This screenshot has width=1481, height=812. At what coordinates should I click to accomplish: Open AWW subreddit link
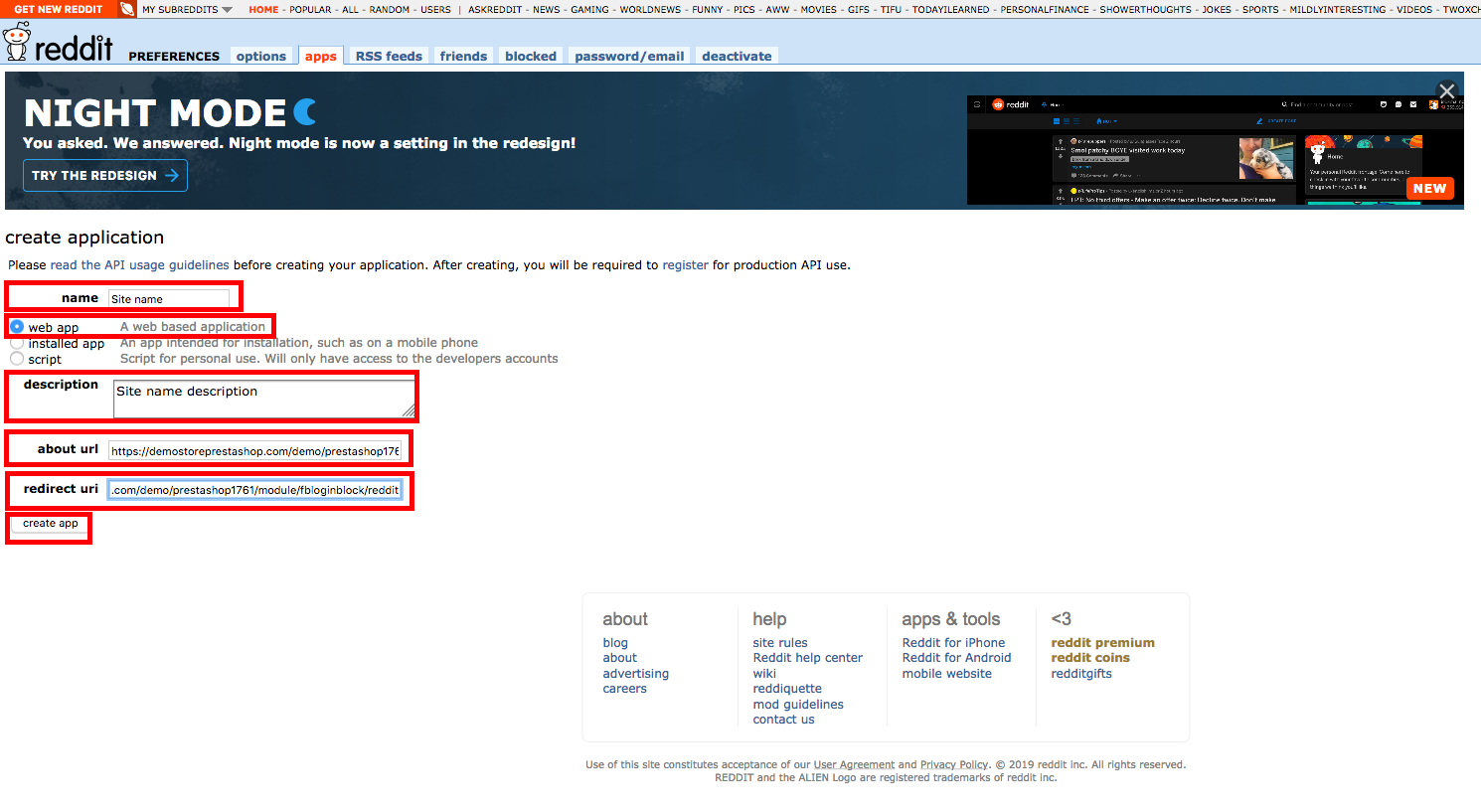click(777, 9)
